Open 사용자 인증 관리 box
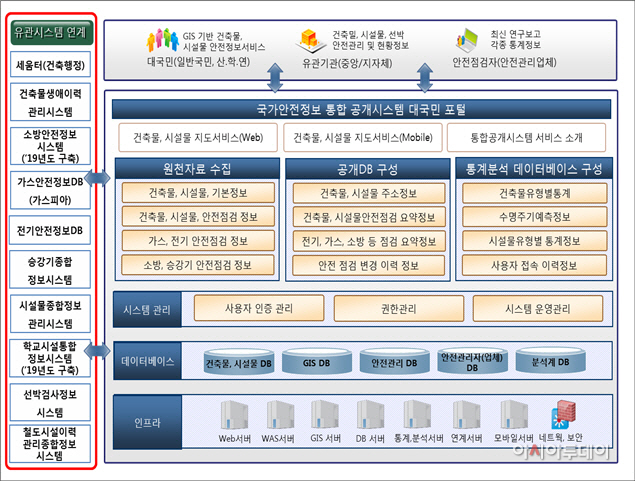The height and width of the screenshot is (481, 635). click(x=259, y=309)
